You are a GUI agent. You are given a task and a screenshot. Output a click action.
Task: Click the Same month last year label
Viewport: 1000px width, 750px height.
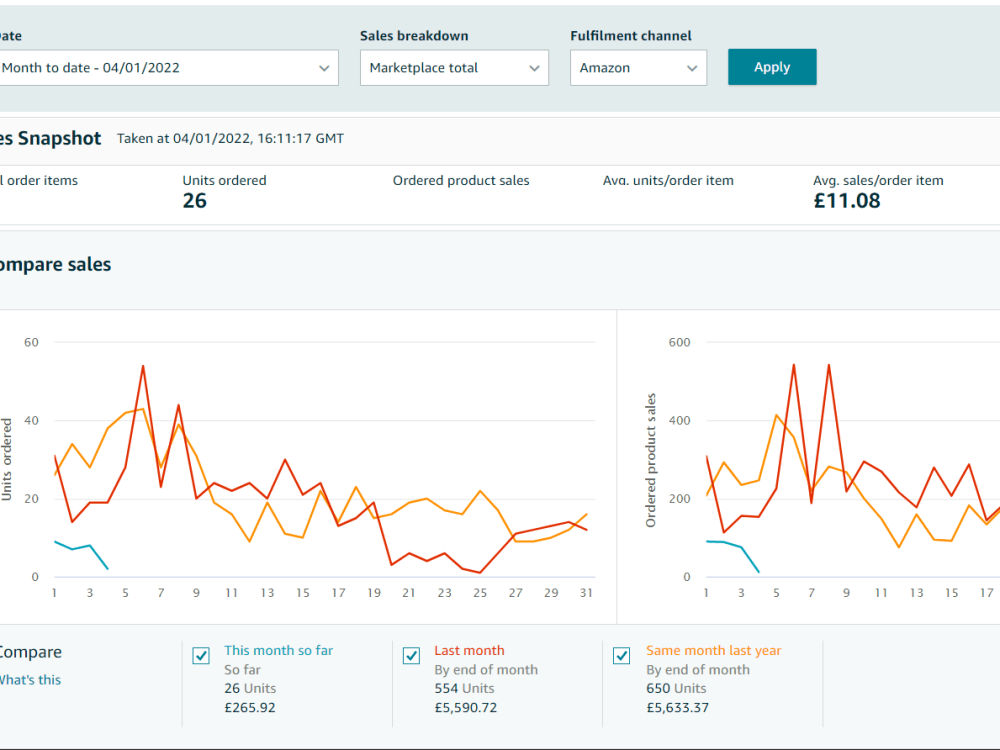(714, 651)
